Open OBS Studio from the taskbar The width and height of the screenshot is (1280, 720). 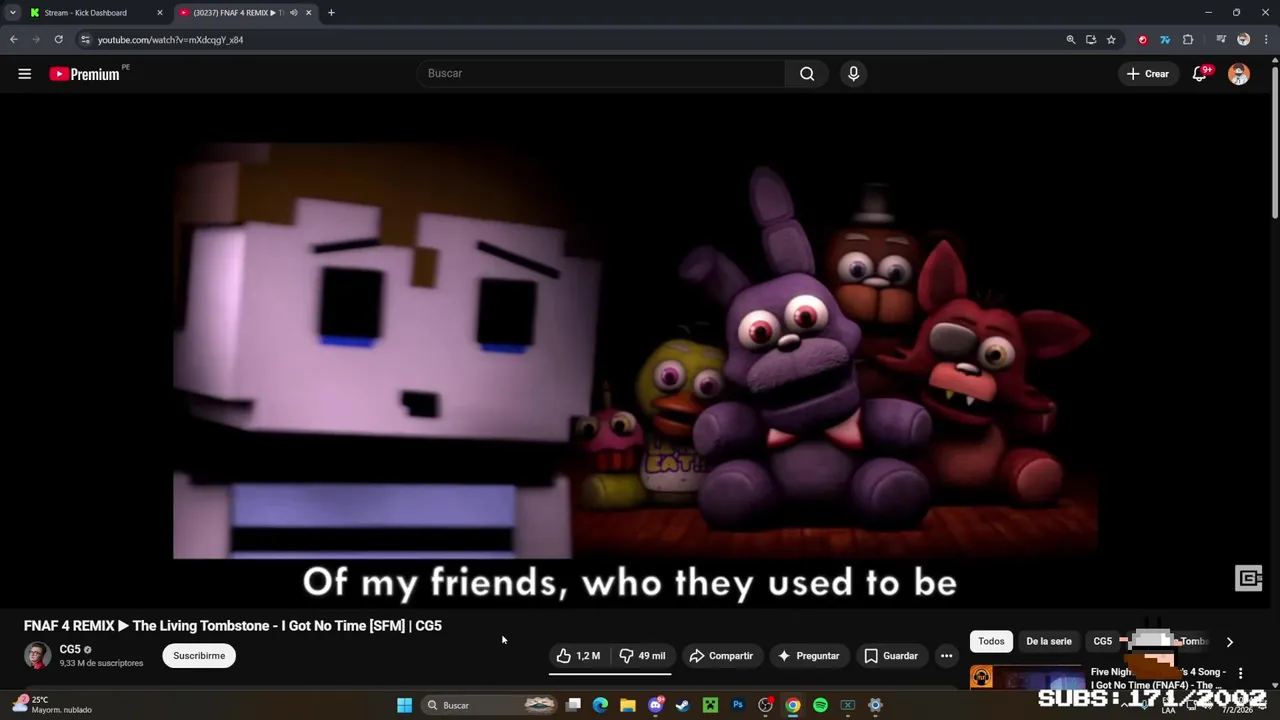[765, 705]
